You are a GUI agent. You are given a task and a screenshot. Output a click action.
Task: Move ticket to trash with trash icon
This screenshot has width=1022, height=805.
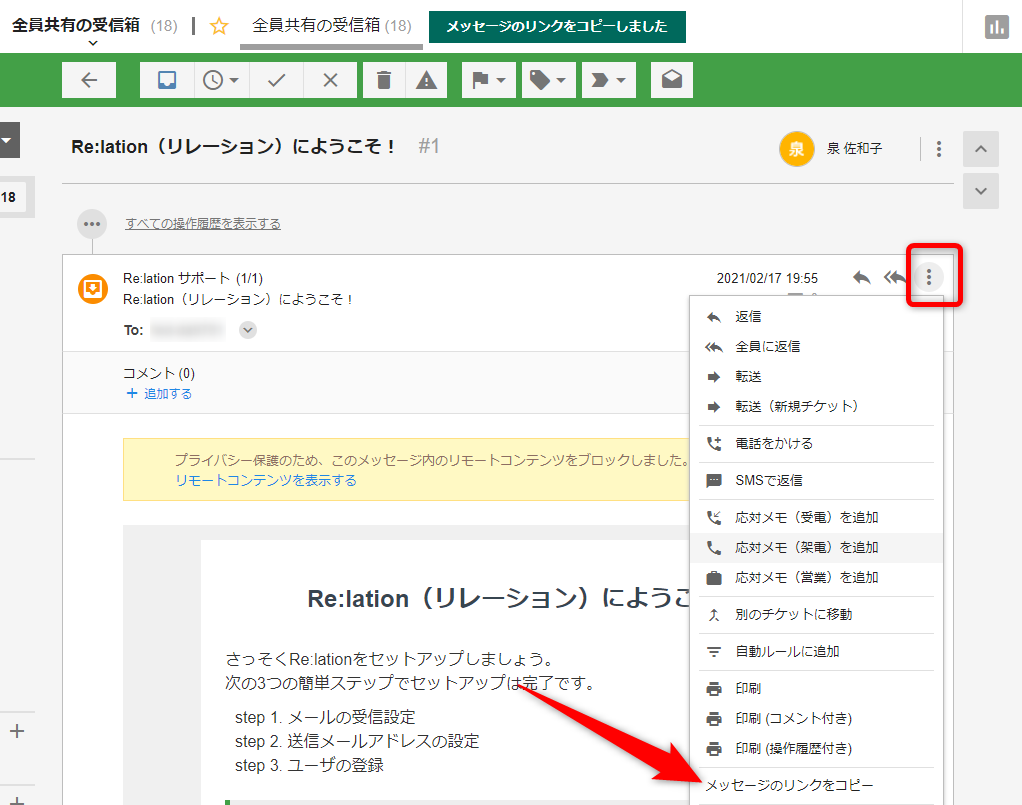[x=384, y=80]
